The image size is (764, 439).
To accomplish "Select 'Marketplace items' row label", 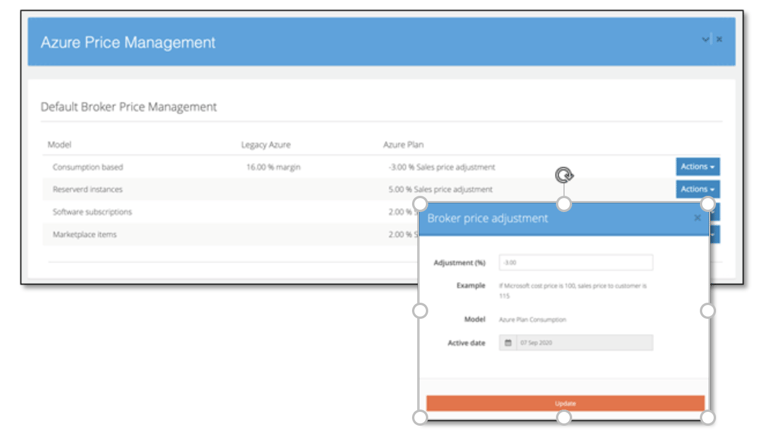I will point(84,234).
